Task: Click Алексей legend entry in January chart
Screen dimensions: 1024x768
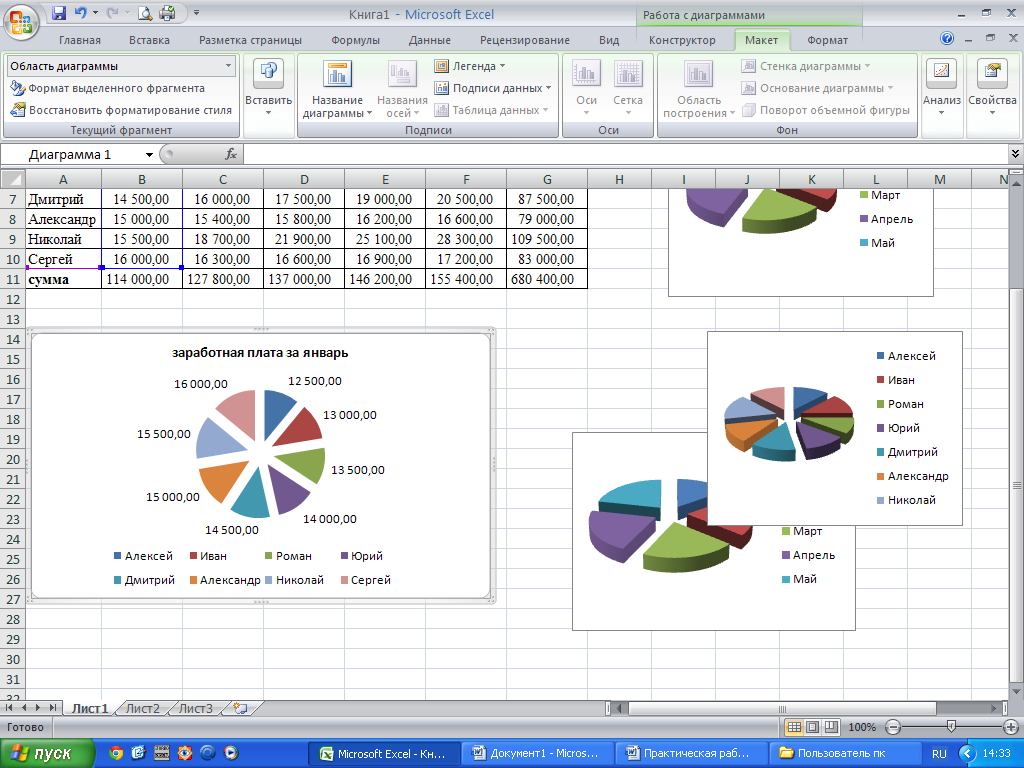Action: tap(143, 556)
